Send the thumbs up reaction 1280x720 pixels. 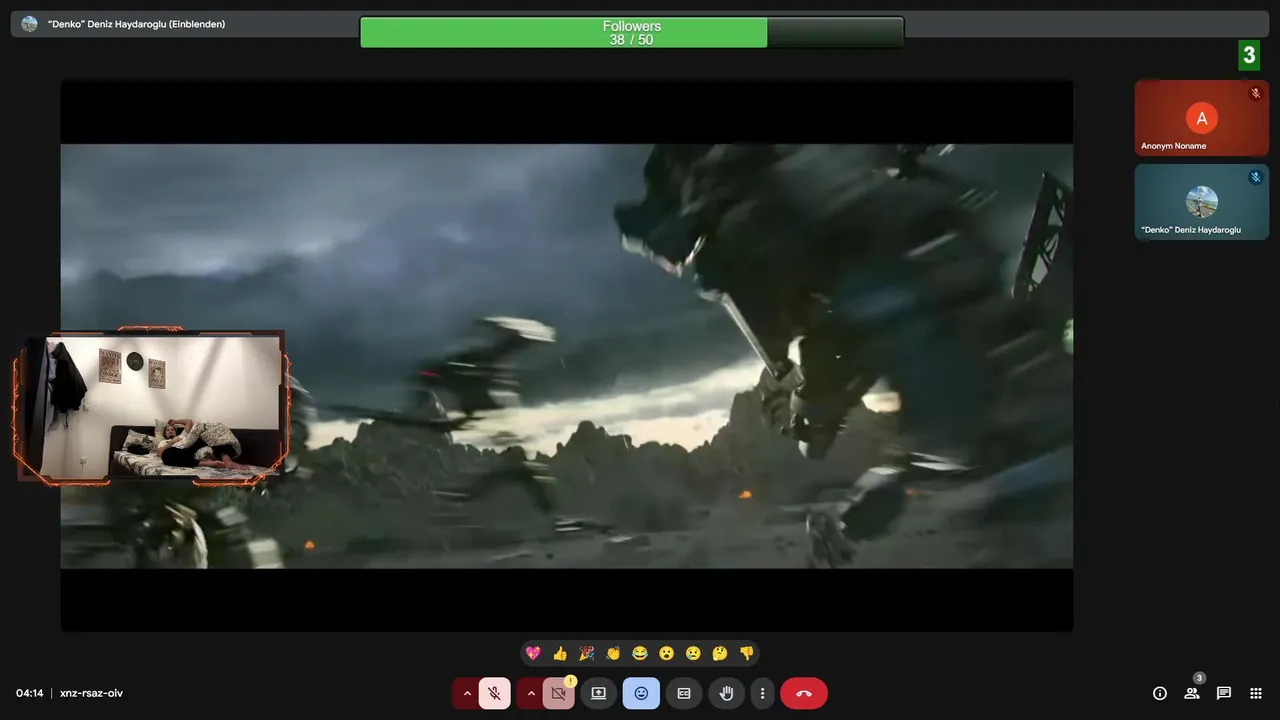click(560, 653)
